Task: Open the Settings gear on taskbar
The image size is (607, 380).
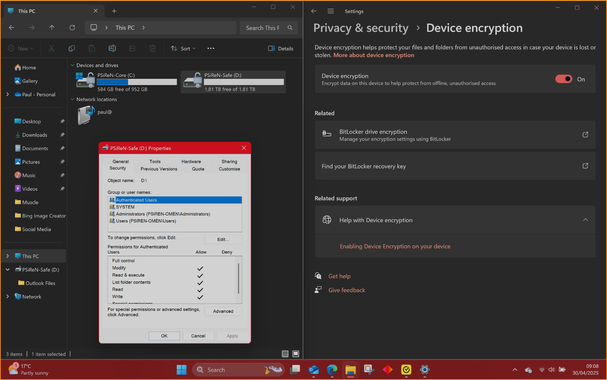Action: point(424,370)
